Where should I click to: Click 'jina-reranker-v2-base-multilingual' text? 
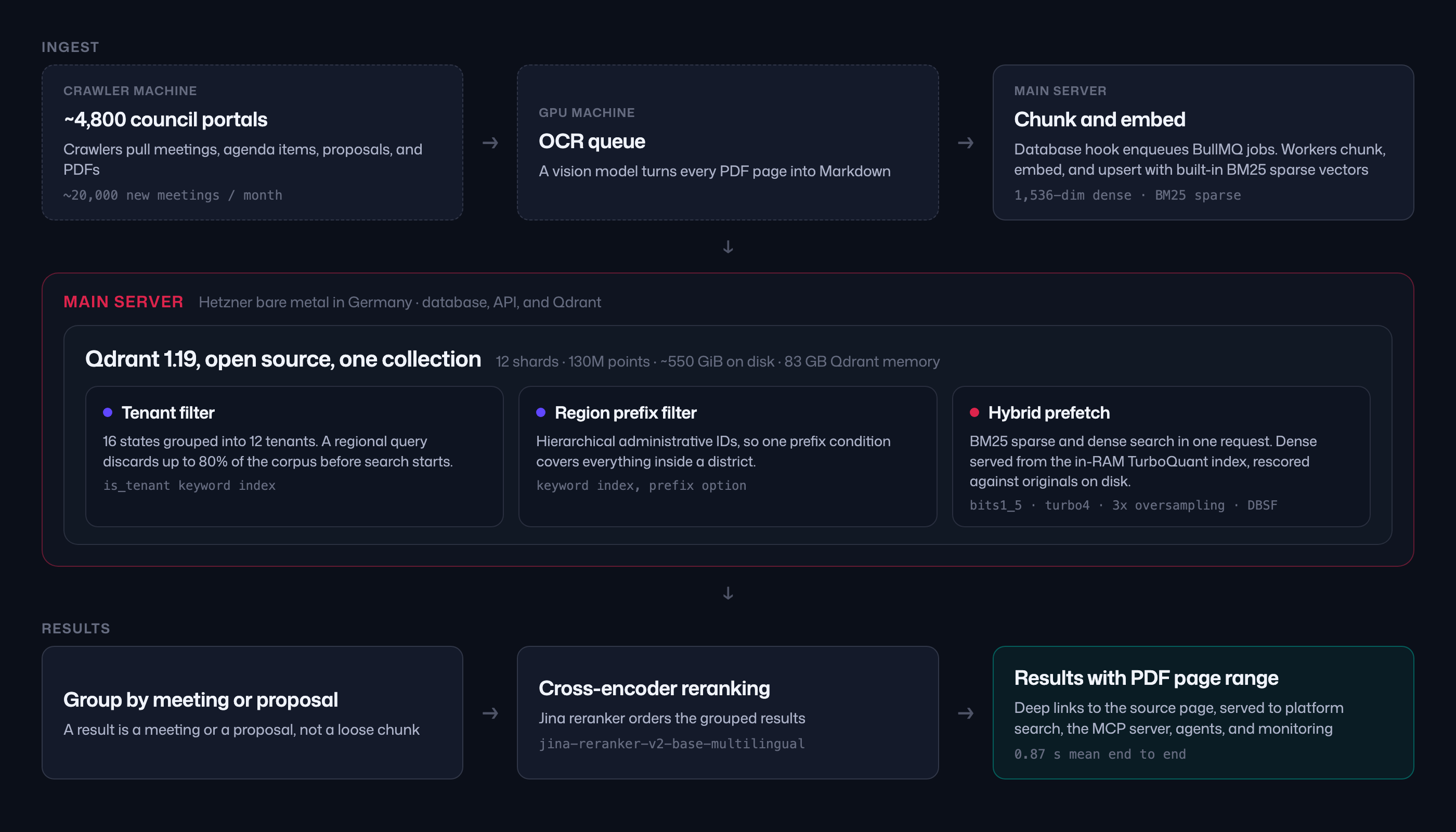point(671,744)
